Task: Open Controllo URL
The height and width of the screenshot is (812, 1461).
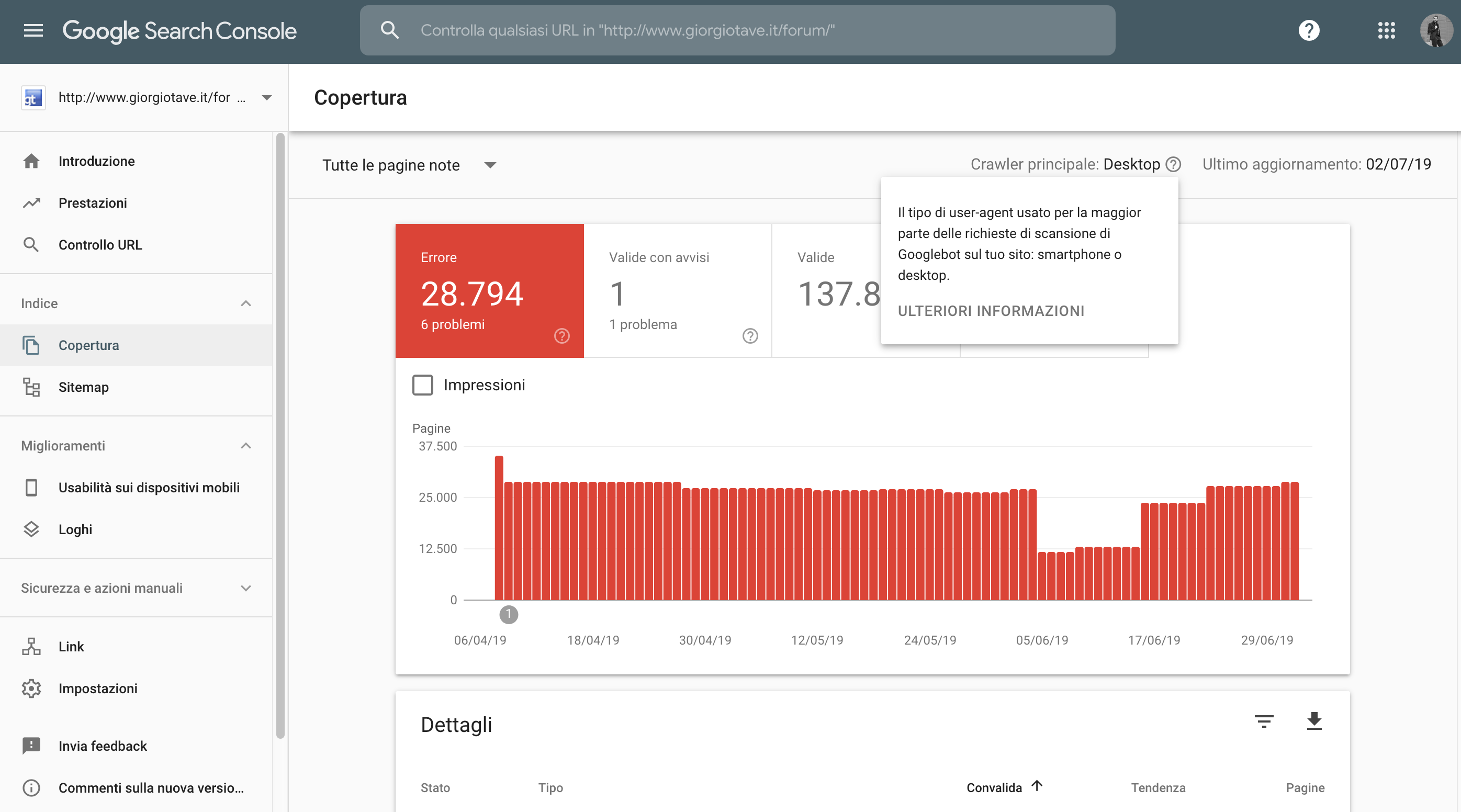Action: [136, 245]
